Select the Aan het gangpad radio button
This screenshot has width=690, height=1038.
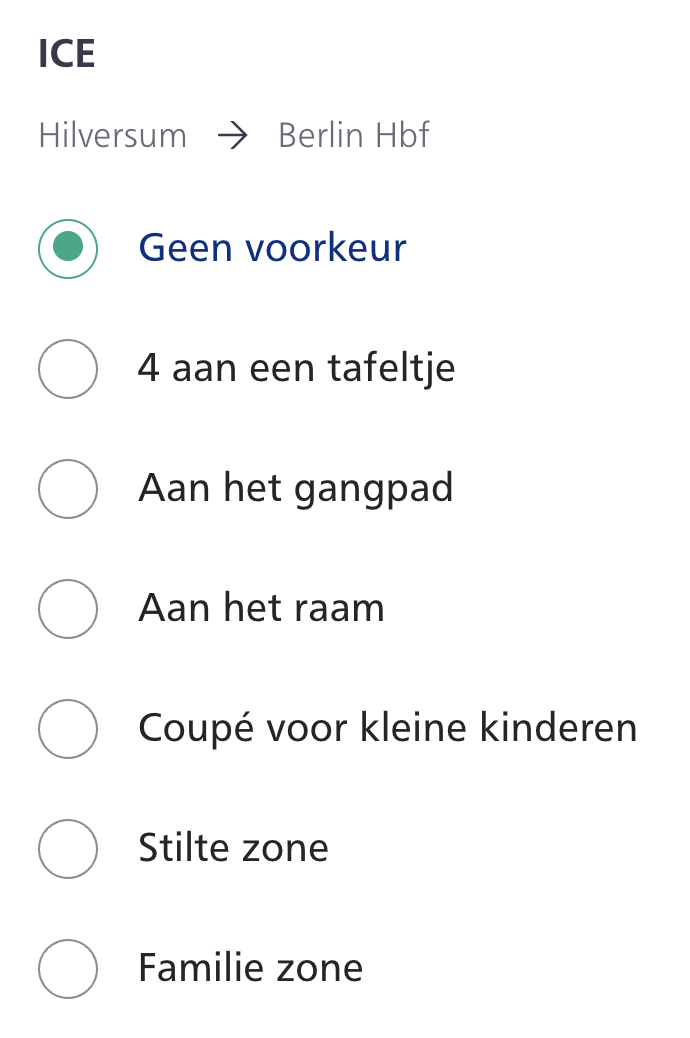pos(68,488)
